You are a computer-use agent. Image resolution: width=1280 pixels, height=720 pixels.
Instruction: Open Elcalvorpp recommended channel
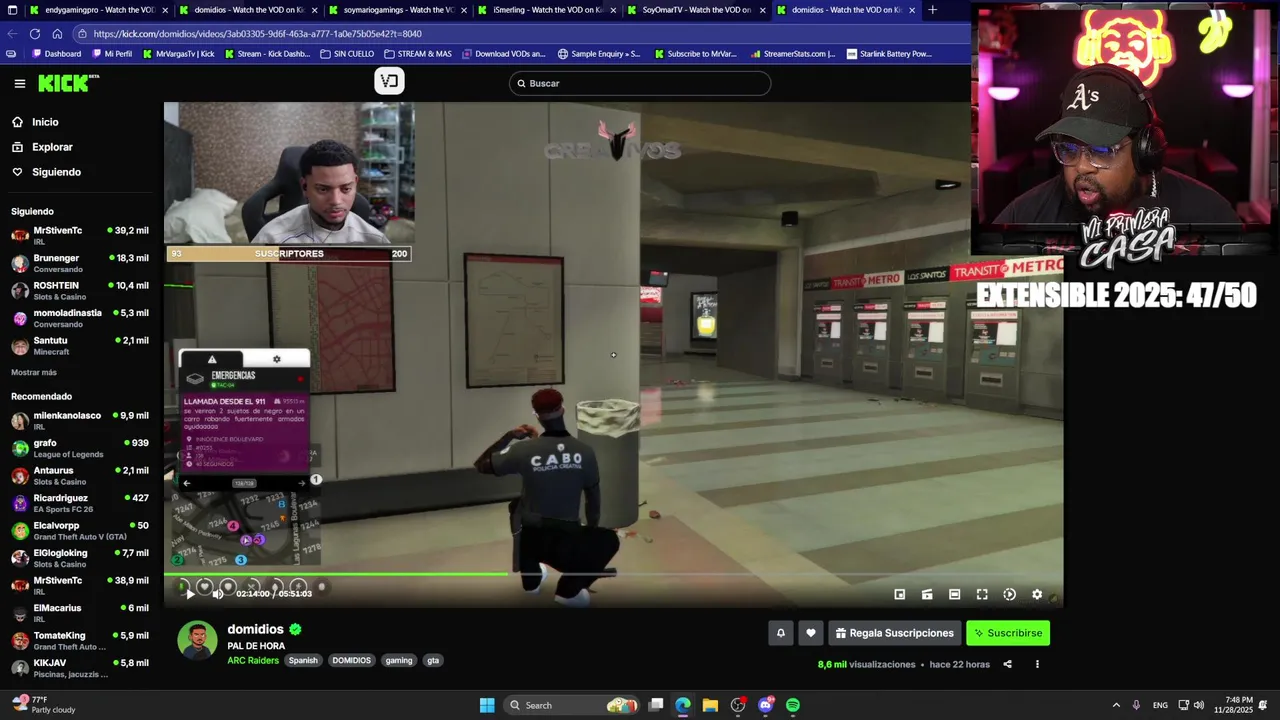[80, 530]
